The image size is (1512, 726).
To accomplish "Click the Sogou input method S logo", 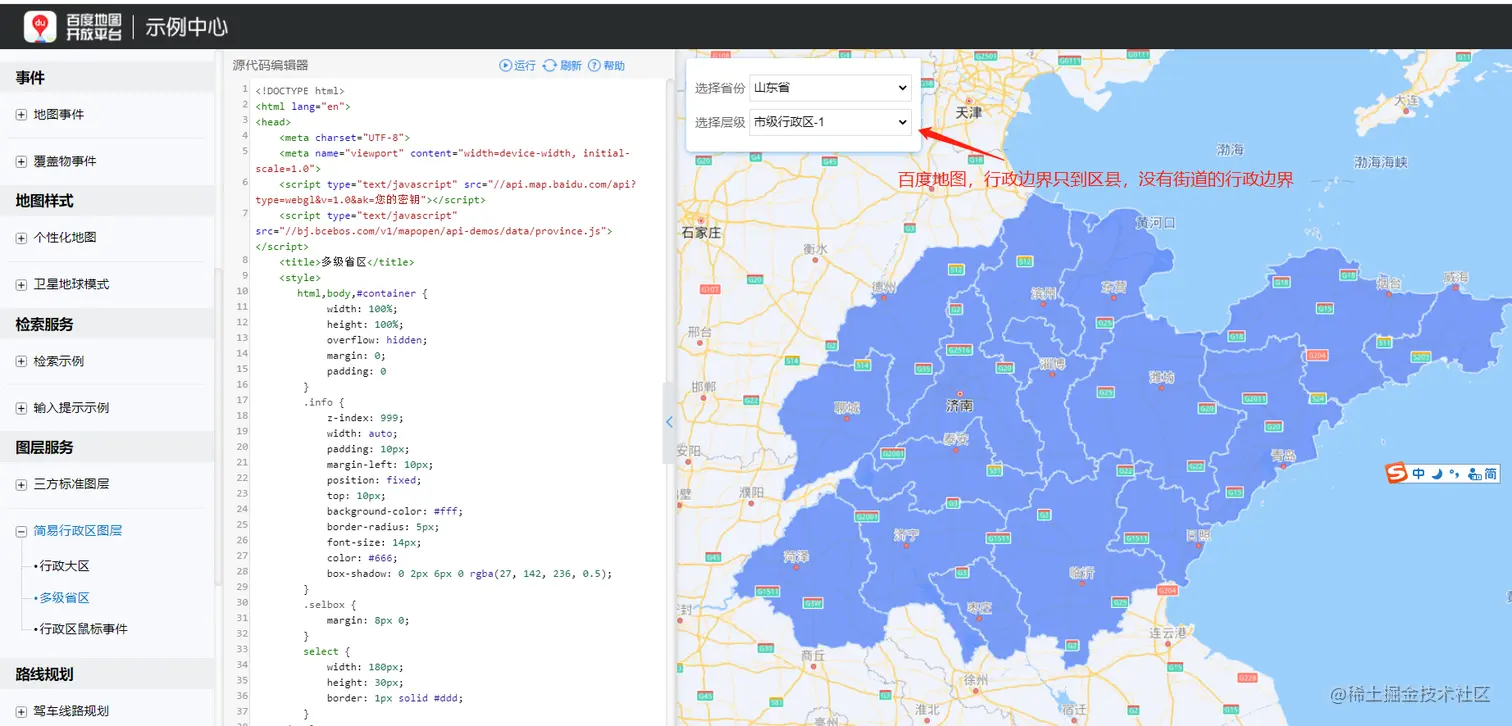I will click(x=1397, y=473).
